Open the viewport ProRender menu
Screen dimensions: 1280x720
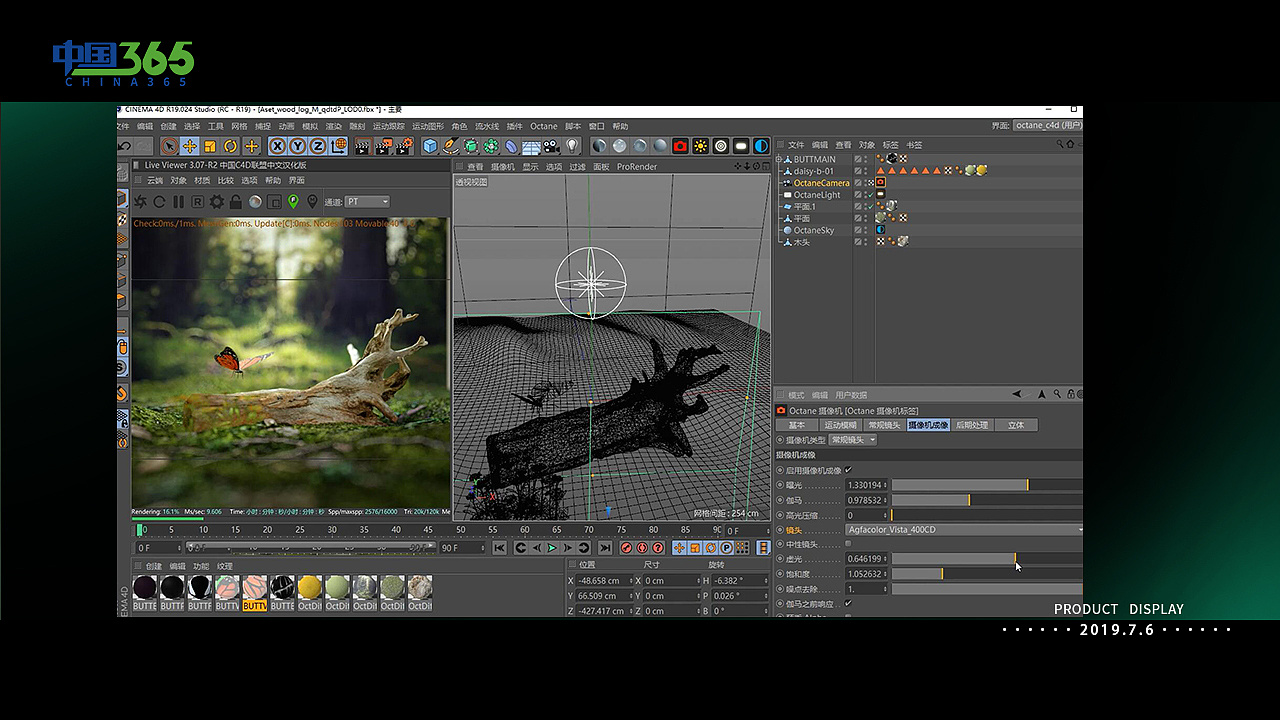tap(637, 166)
